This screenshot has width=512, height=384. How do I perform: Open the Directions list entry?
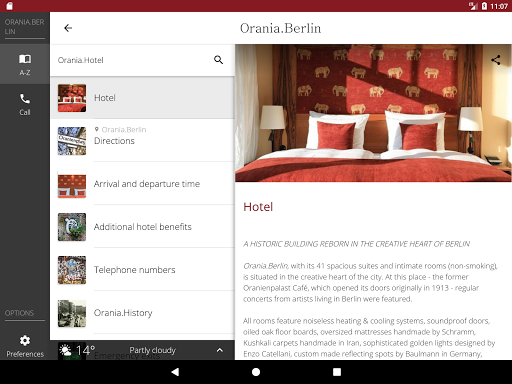coord(142,141)
